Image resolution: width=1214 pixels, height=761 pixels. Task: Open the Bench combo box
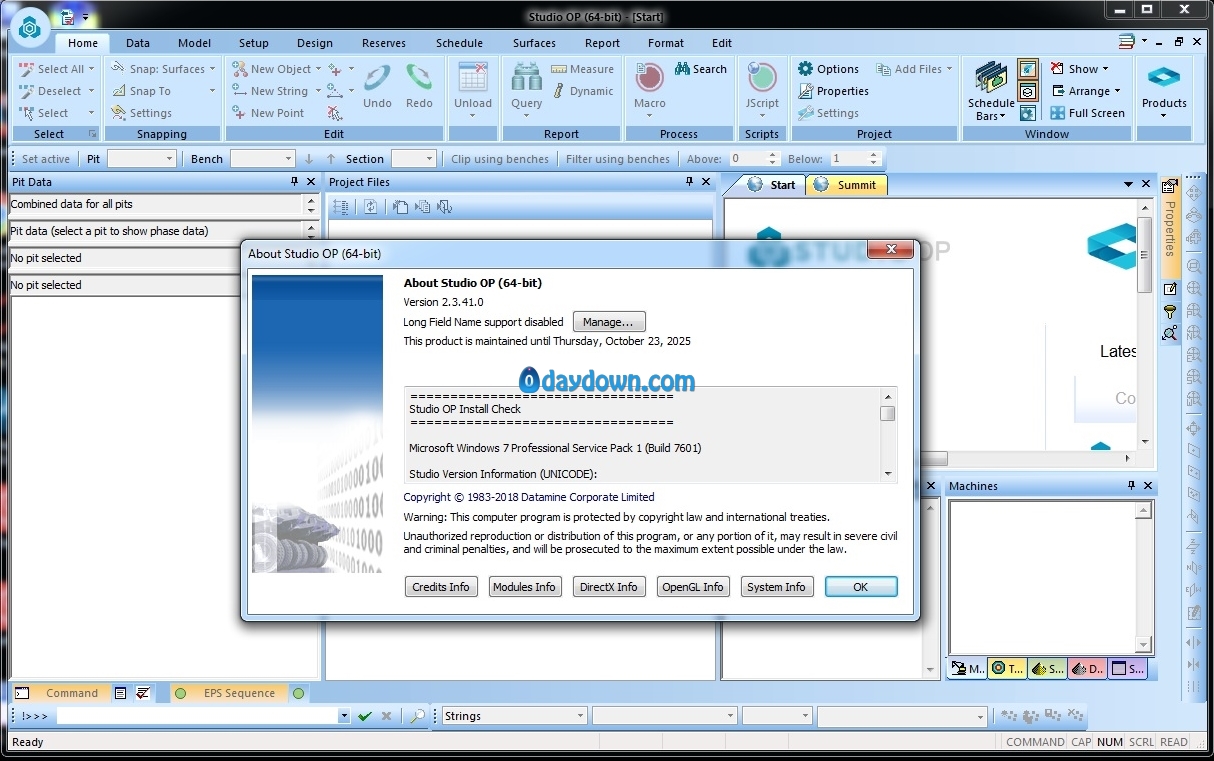(263, 159)
